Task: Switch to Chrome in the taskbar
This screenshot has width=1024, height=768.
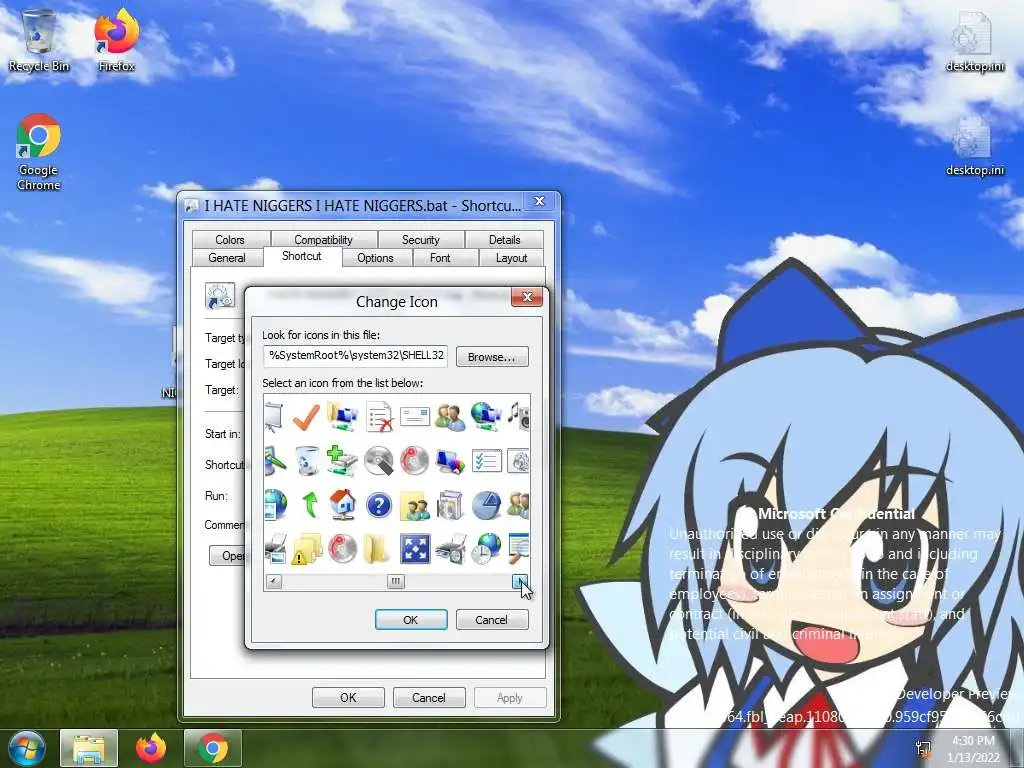Action: [x=213, y=748]
